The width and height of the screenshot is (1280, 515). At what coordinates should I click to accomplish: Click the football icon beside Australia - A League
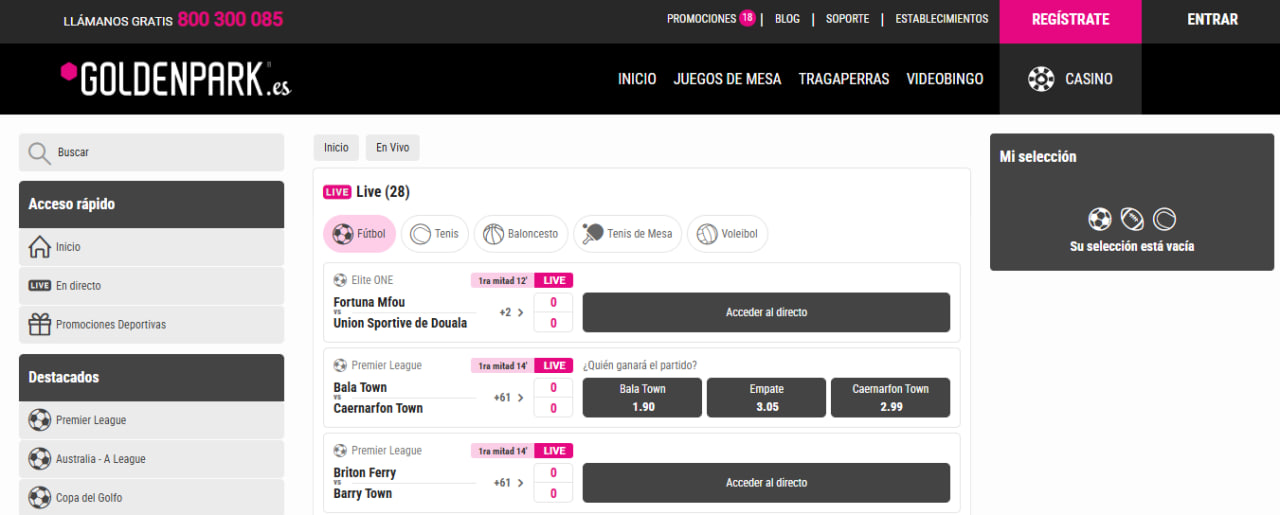[40, 459]
